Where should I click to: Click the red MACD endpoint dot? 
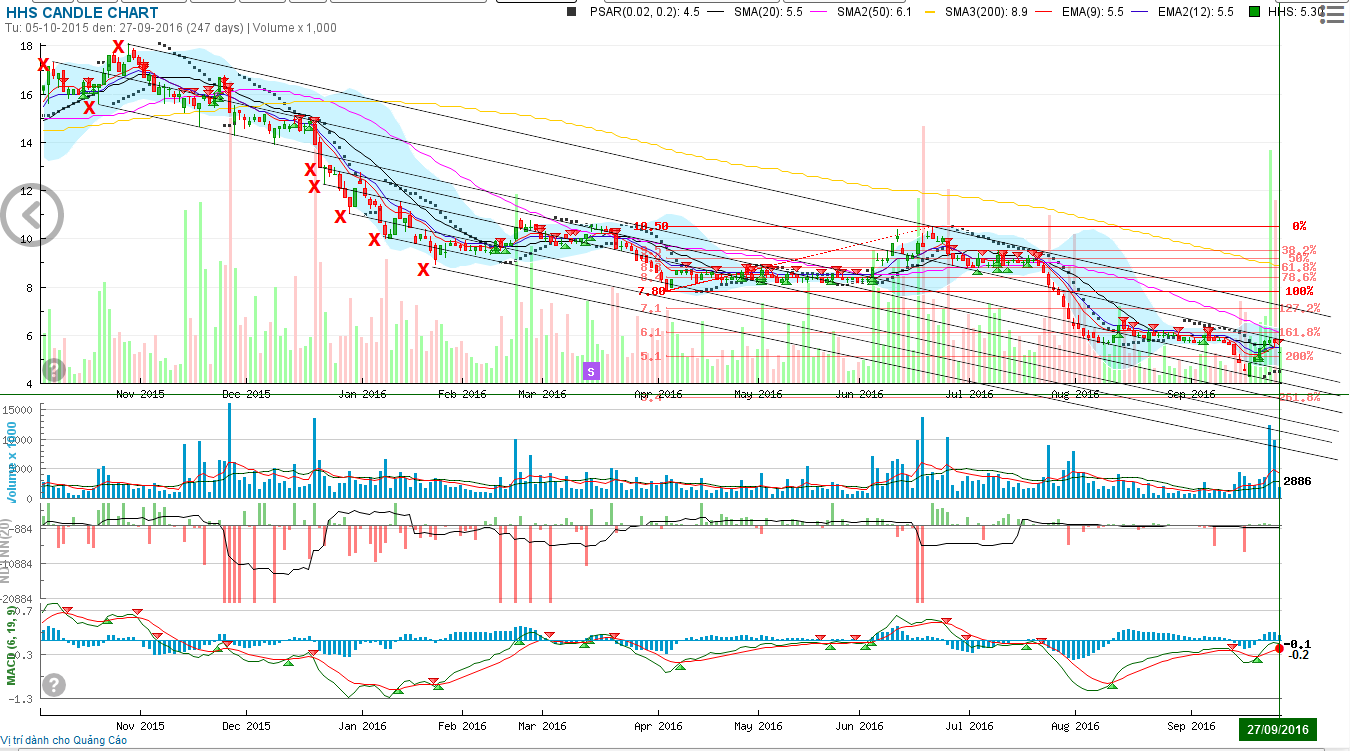[1280, 648]
